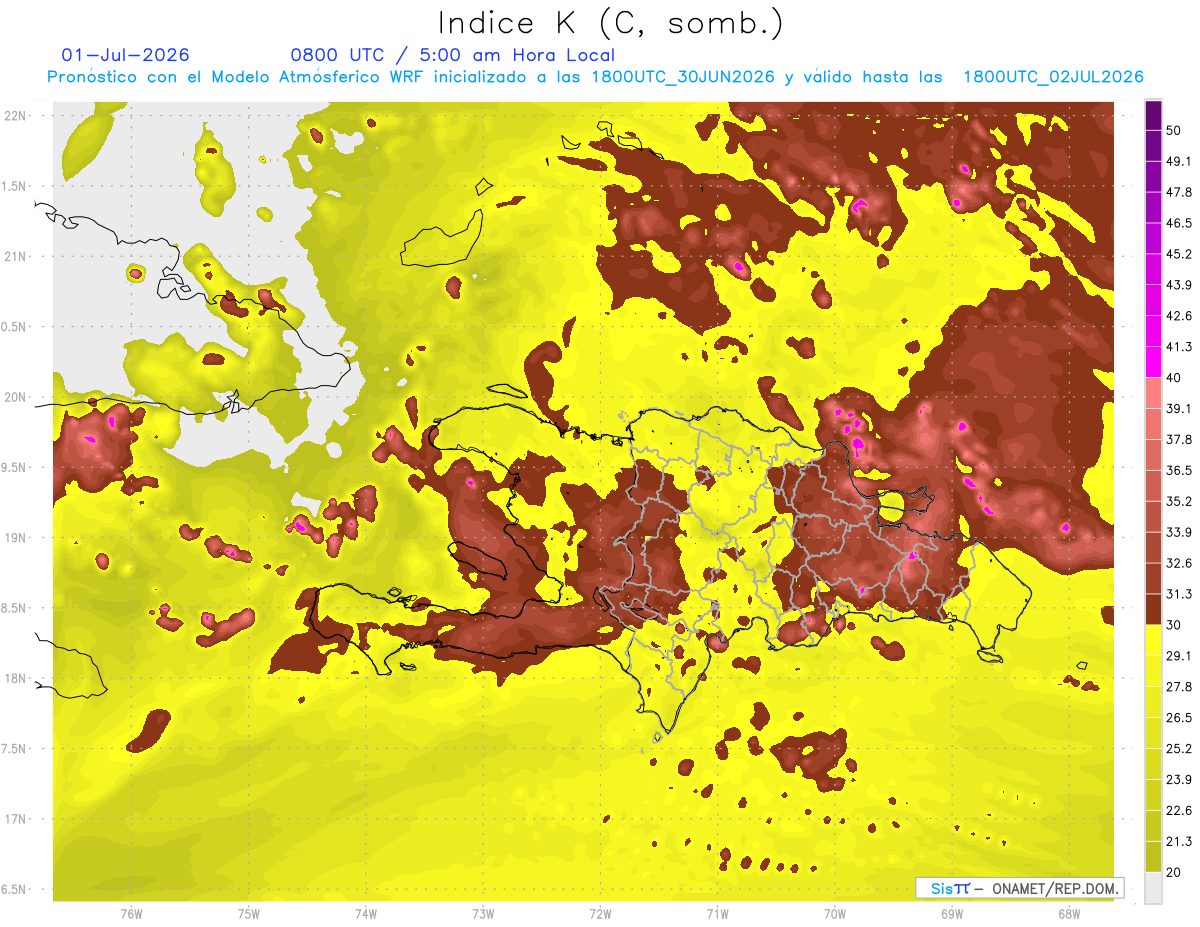
Task: Click the 71W longitude label
Action: click(717, 913)
